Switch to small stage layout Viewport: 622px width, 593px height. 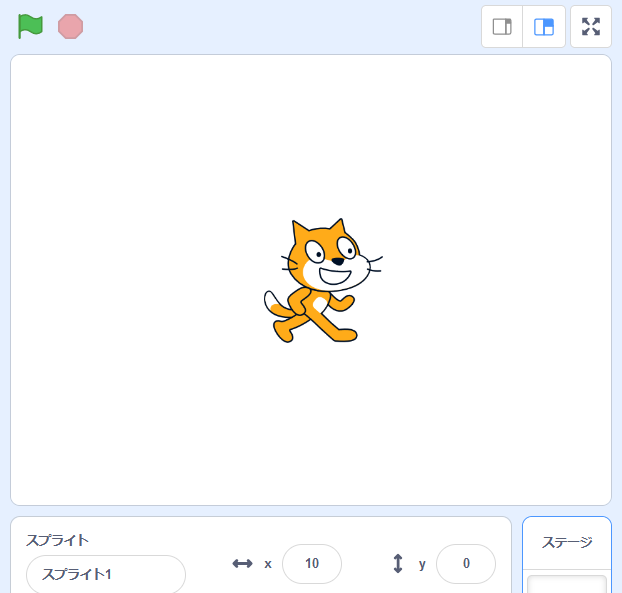tap(502, 27)
